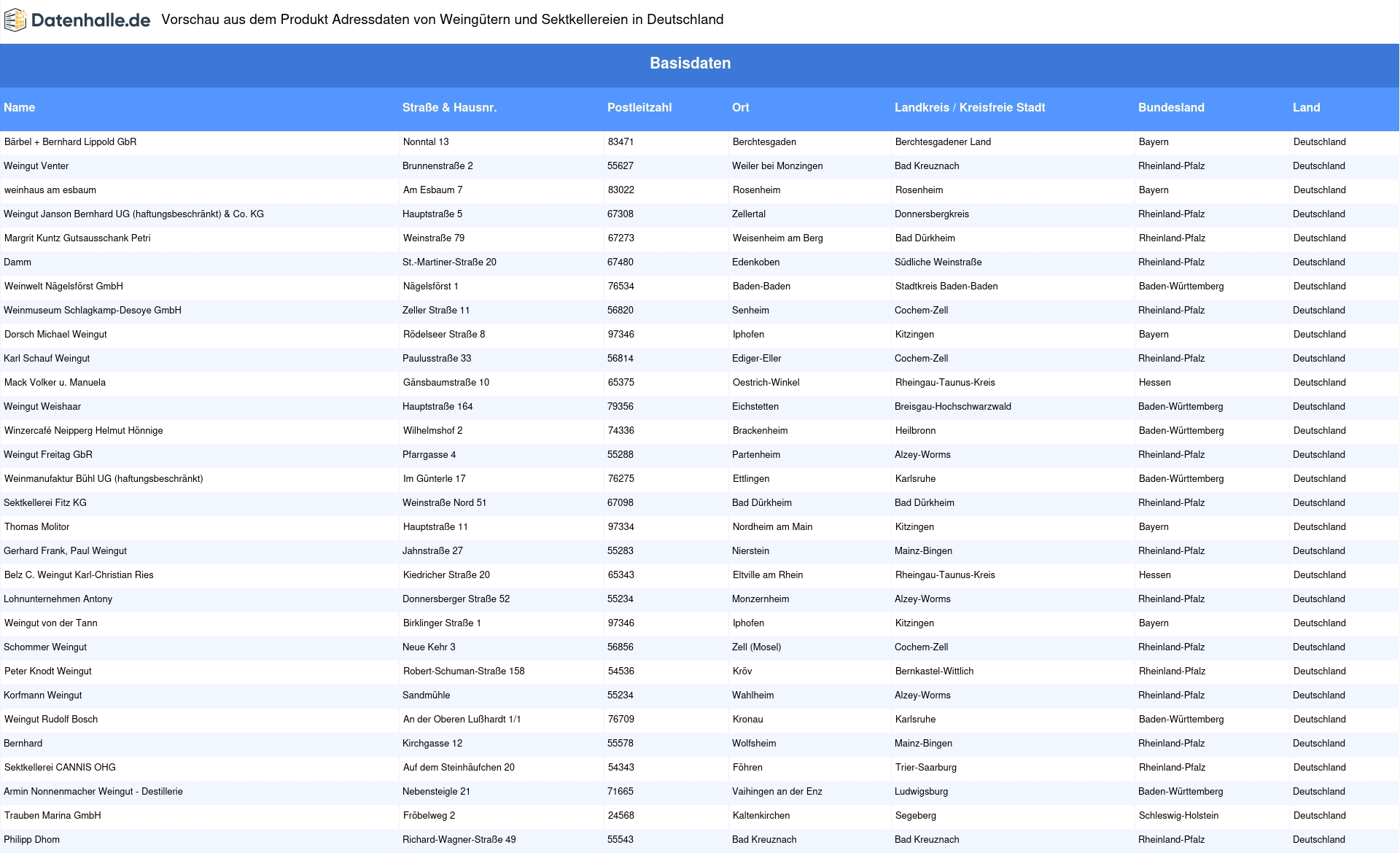Click district Breisgau-Hochschwarzwald

point(953,407)
